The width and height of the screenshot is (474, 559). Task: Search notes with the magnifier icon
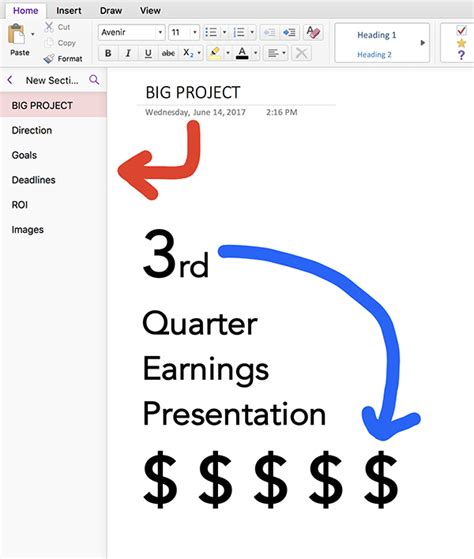(94, 80)
